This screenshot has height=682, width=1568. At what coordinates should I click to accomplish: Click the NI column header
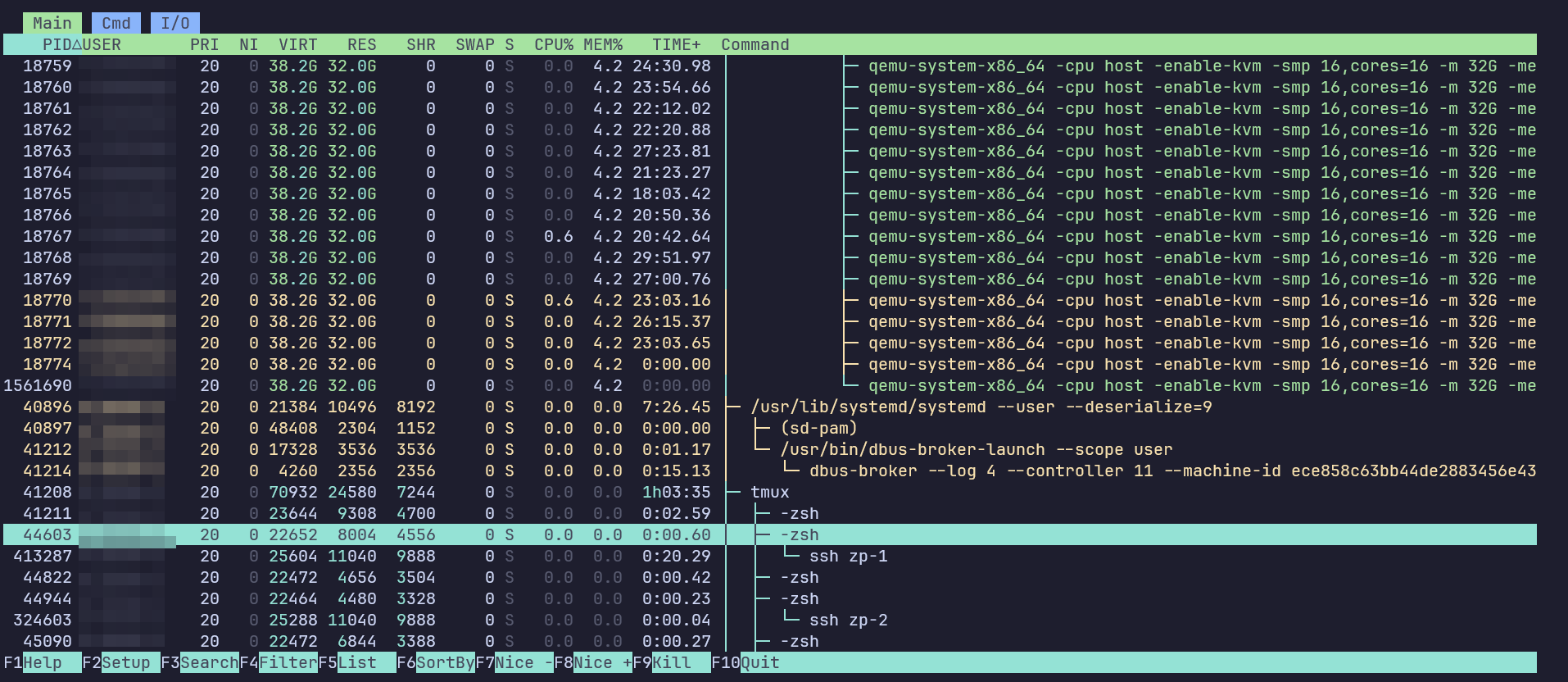(248, 44)
